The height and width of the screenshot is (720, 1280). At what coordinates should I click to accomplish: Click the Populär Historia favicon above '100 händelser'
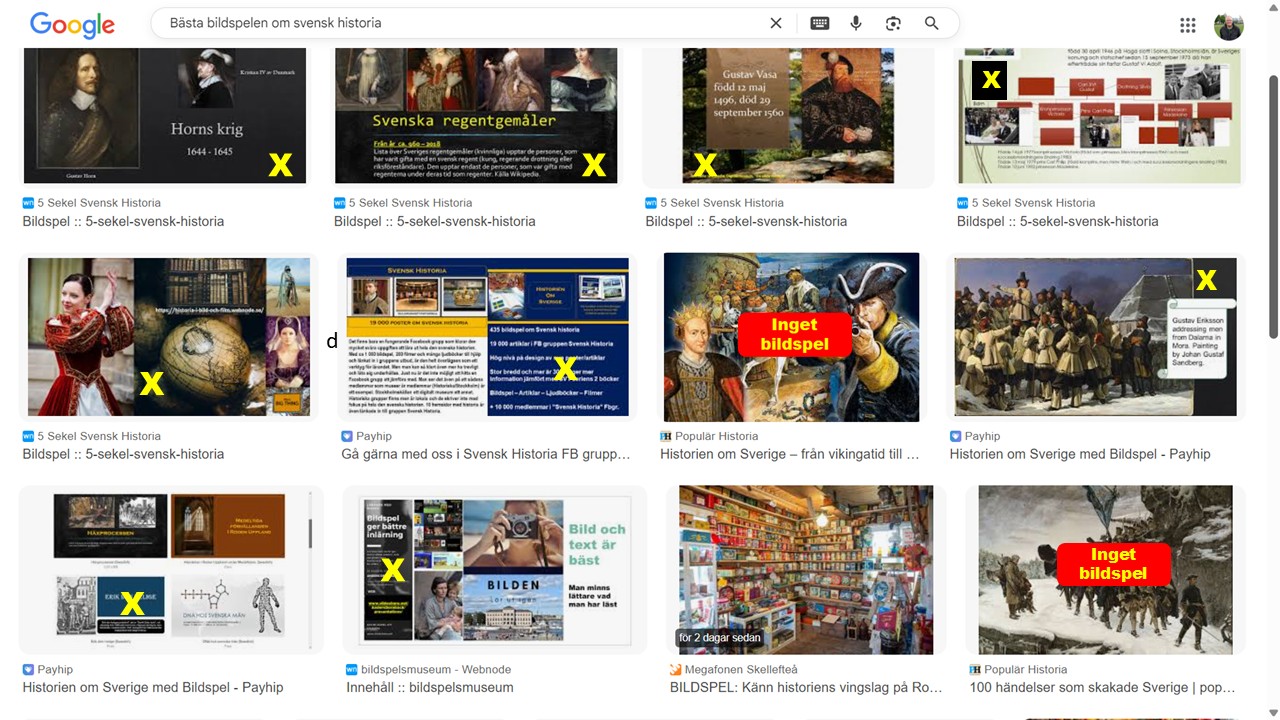975,669
